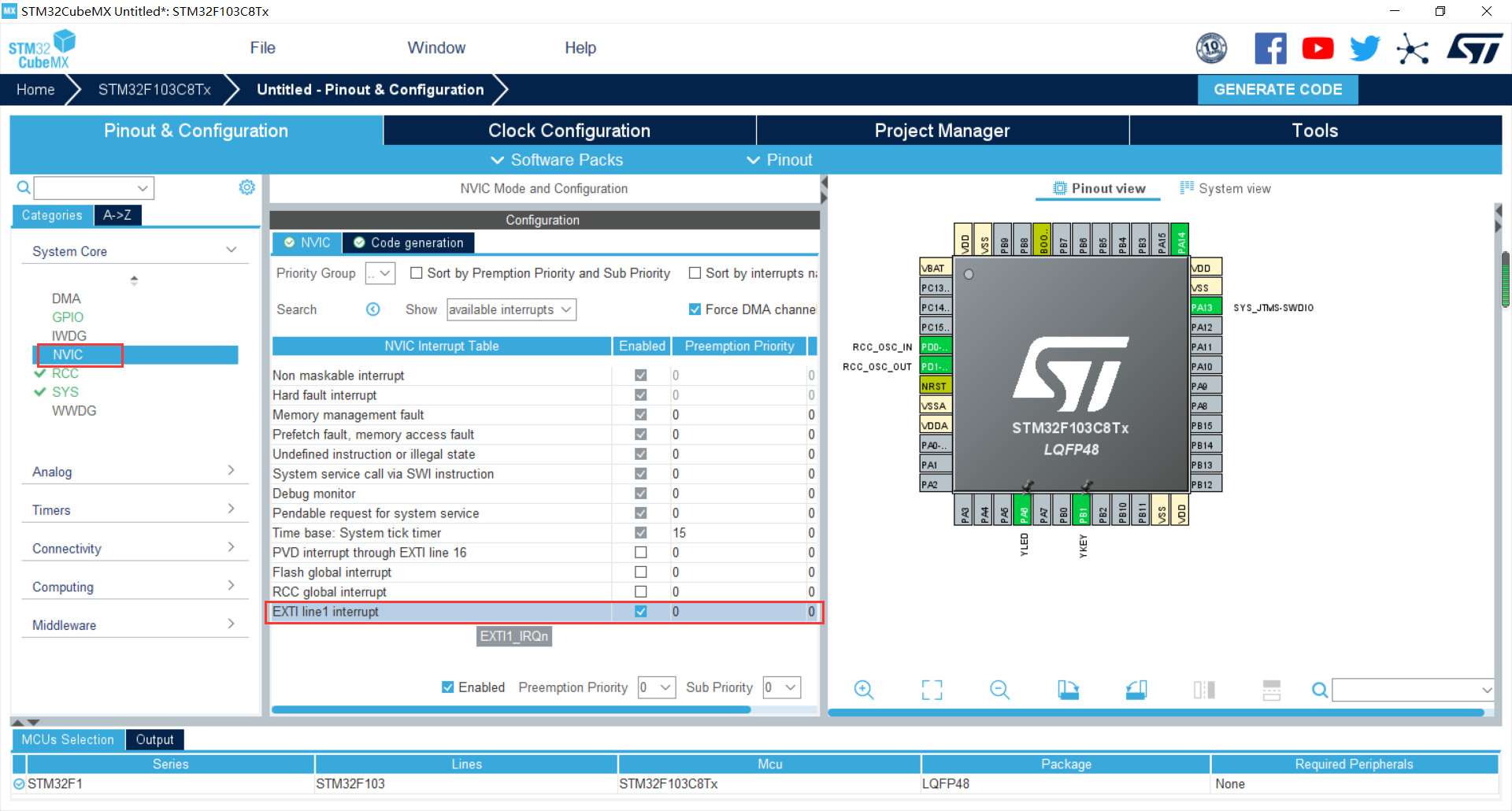Screen dimensions: 1512x811
Task: Click the STM32CubeMX logo
Action: 43,49
